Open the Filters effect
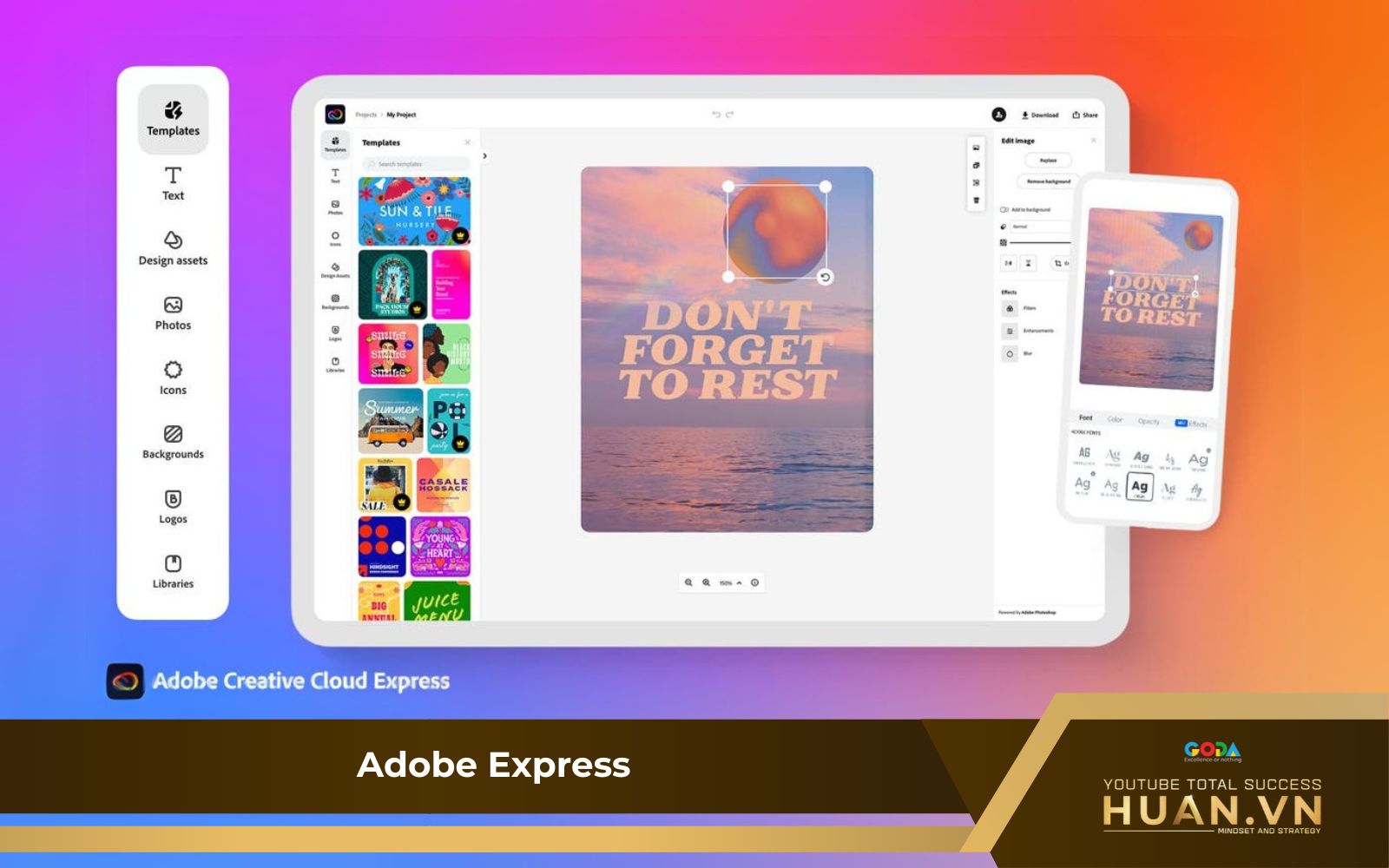1389x868 pixels. pyautogui.click(x=1019, y=308)
